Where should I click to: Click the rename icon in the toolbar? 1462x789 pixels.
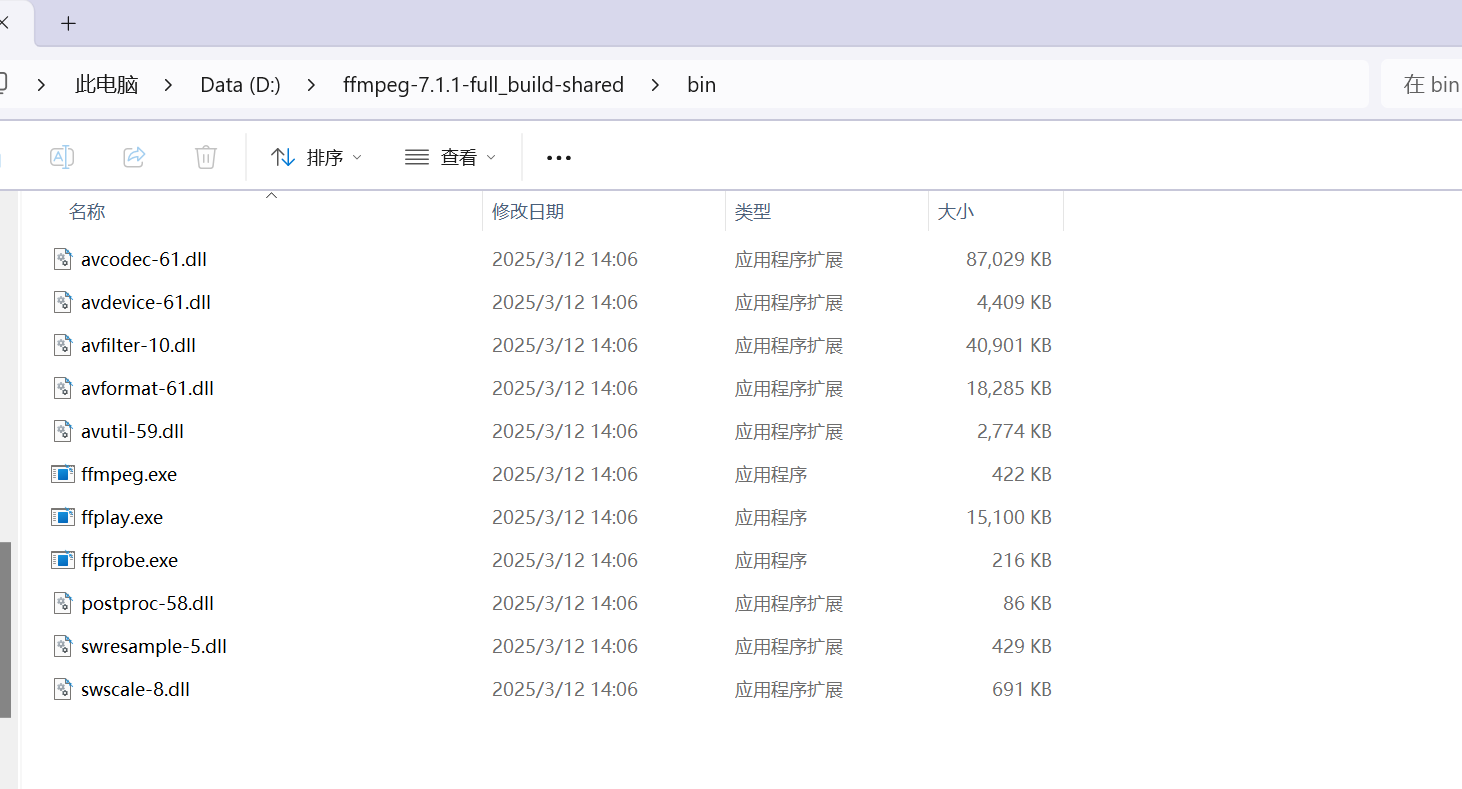point(62,157)
